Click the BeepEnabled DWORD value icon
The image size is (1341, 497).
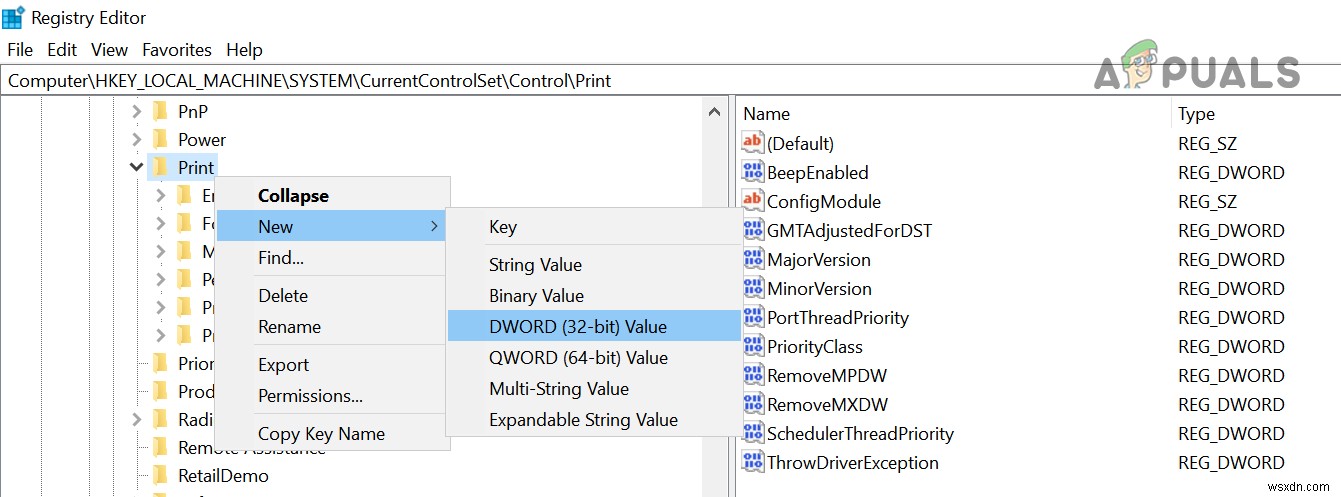pos(753,172)
